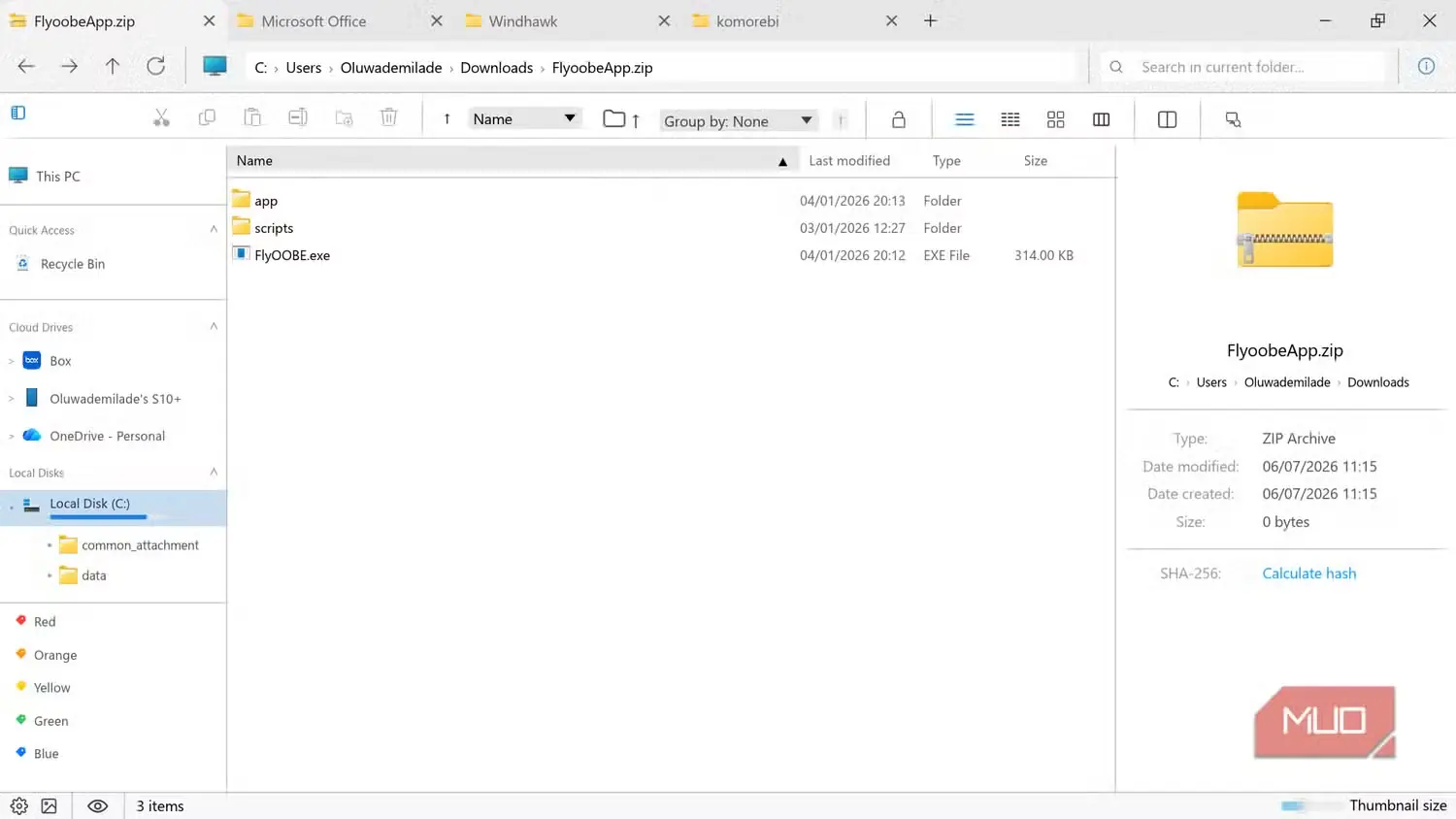
Task: Toggle the eye visibility icon
Action: [x=98, y=805]
